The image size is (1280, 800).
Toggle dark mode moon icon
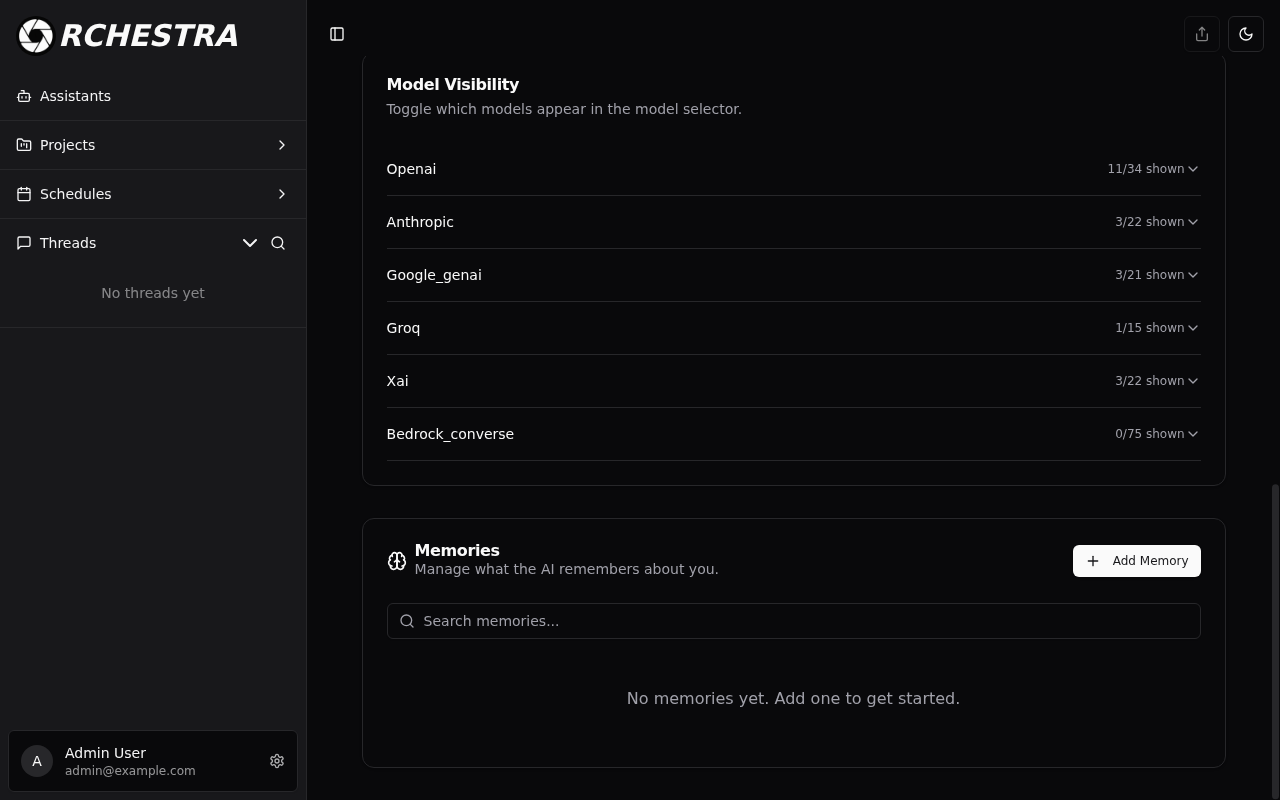(x=1246, y=34)
